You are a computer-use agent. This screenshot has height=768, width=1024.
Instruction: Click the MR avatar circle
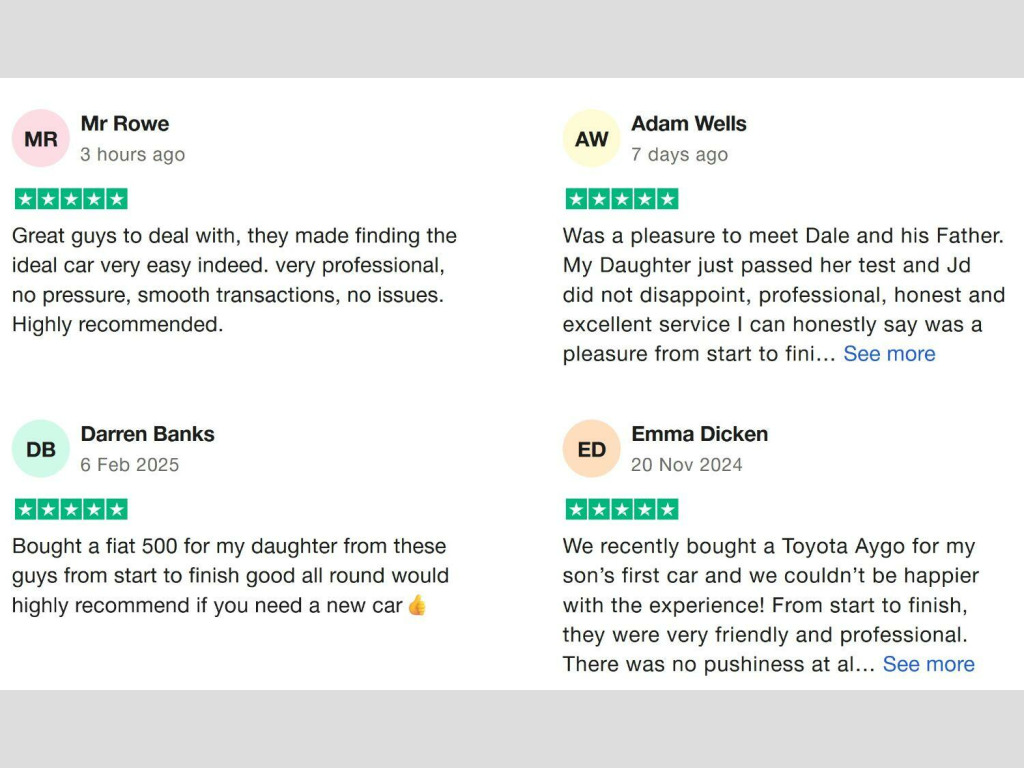click(40, 139)
